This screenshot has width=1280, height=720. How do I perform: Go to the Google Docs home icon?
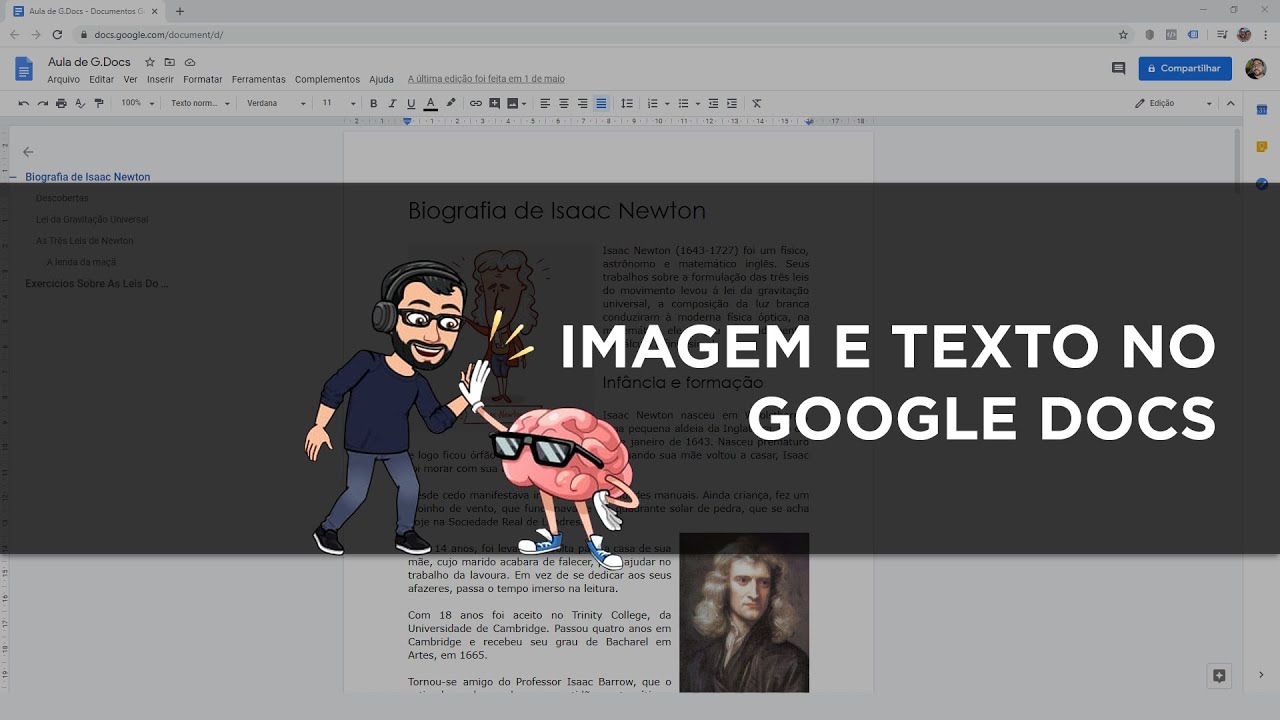pos(24,69)
